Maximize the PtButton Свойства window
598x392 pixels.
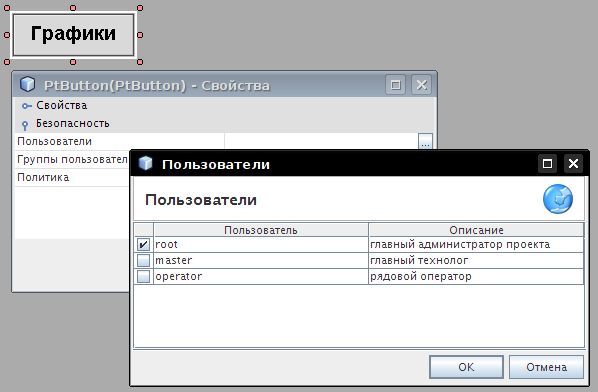click(x=395, y=85)
